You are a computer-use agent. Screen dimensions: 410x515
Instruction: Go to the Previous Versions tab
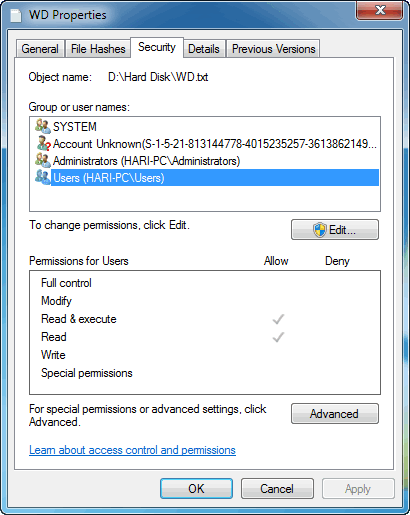[273, 49]
